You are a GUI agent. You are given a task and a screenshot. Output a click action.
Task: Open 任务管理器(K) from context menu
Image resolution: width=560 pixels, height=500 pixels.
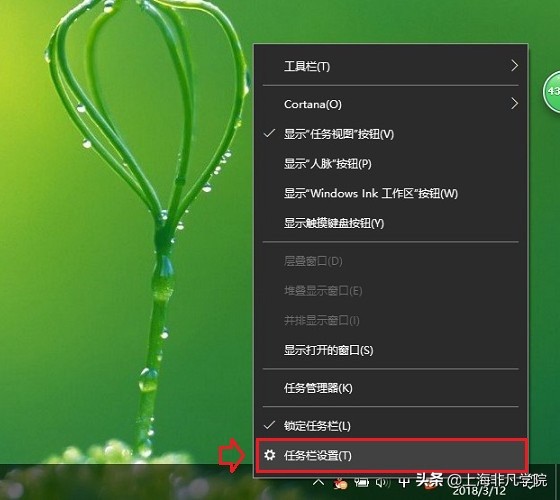tap(390, 388)
